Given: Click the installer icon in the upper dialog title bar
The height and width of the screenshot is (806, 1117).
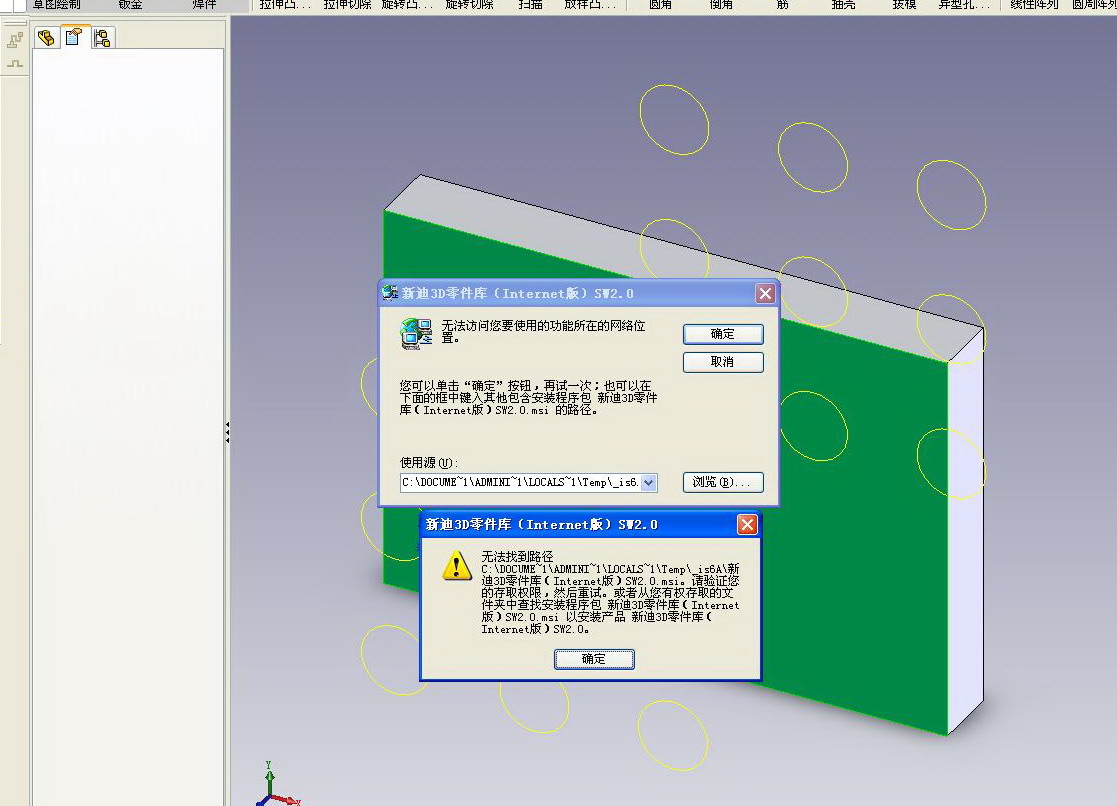Looking at the screenshot, I should [390, 293].
